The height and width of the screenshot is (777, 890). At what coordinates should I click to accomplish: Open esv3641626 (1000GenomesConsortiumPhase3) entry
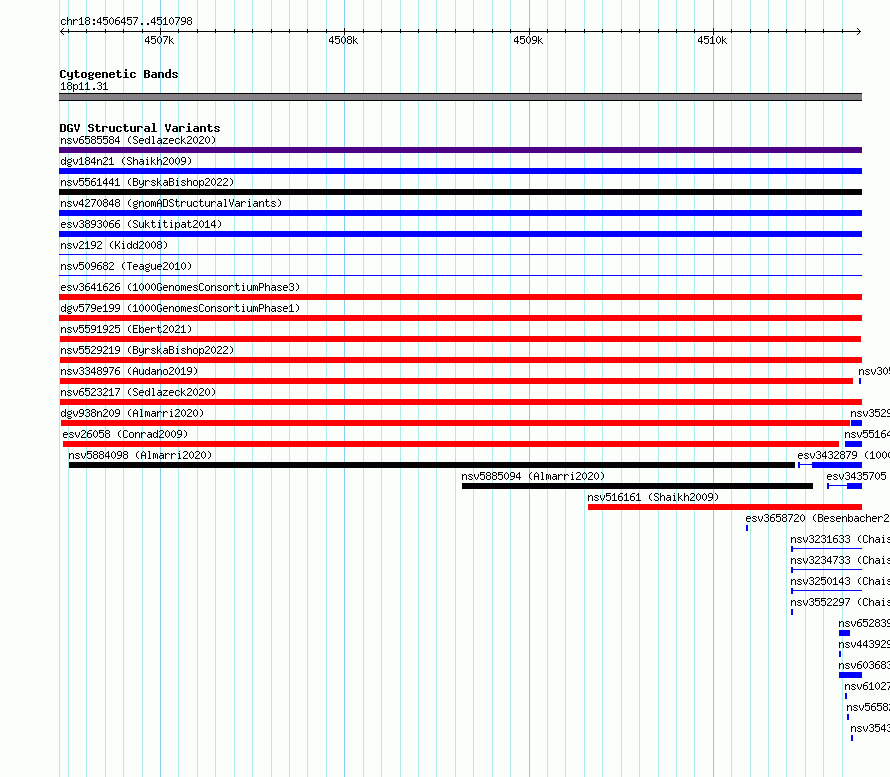click(x=180, y=287)
